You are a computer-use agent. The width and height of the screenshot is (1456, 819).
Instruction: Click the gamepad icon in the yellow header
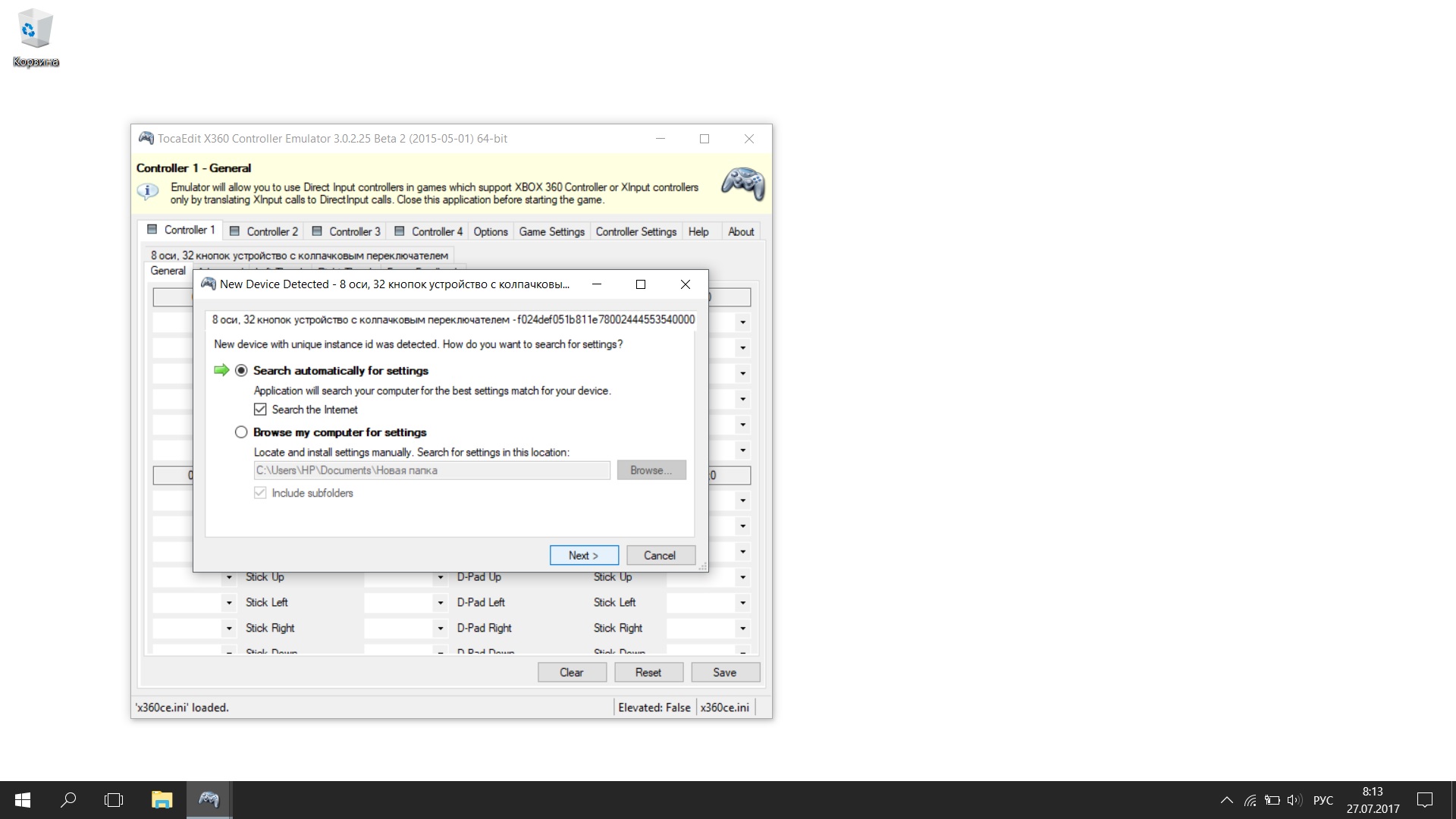coord(742,184)
